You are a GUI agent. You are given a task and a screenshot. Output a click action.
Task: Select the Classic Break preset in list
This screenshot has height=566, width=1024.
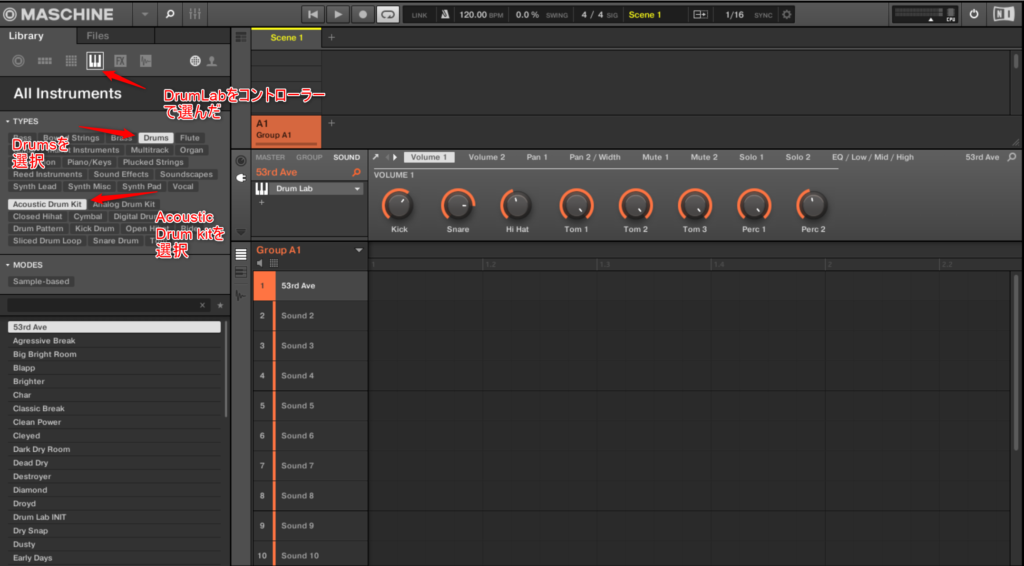coord(39,409)
